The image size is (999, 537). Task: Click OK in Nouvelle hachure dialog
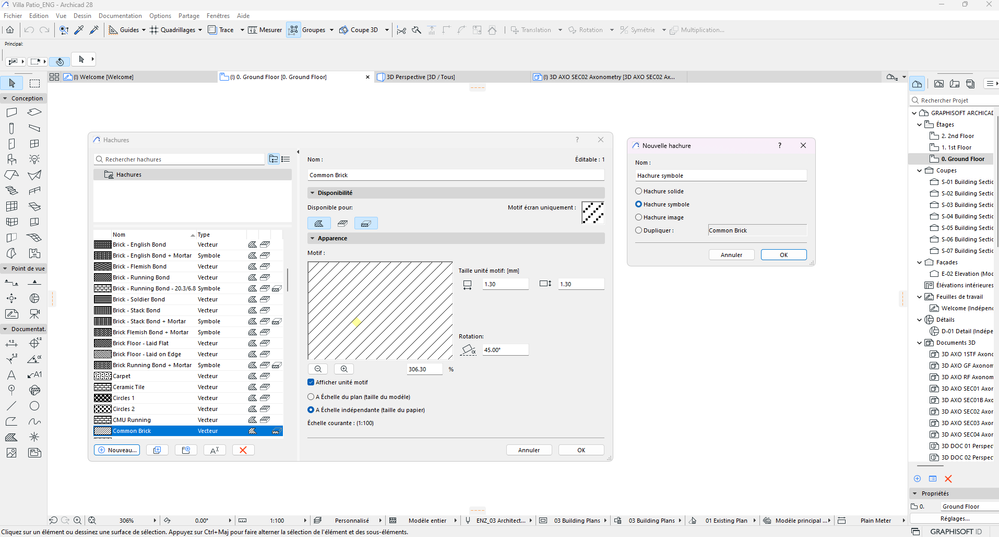pyautogui.click(x=784, y=255)
